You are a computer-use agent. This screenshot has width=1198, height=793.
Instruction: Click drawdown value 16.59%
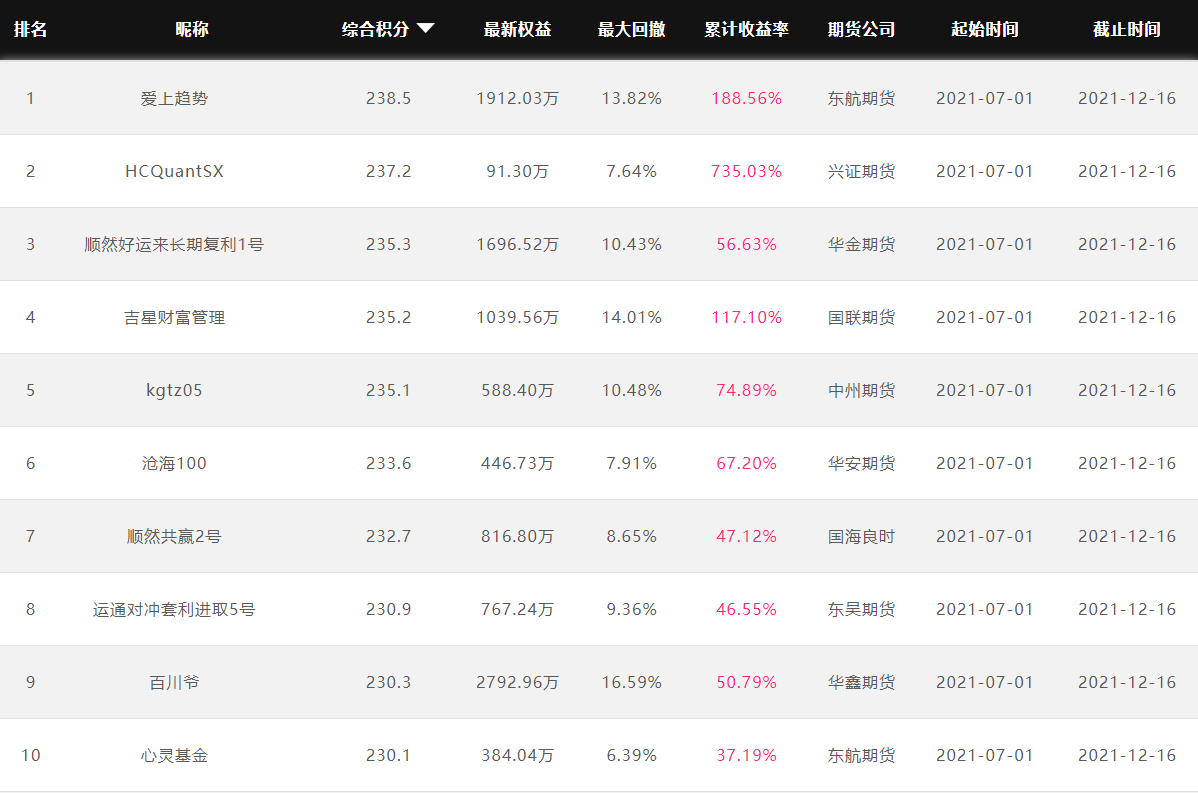click(631, 682)
